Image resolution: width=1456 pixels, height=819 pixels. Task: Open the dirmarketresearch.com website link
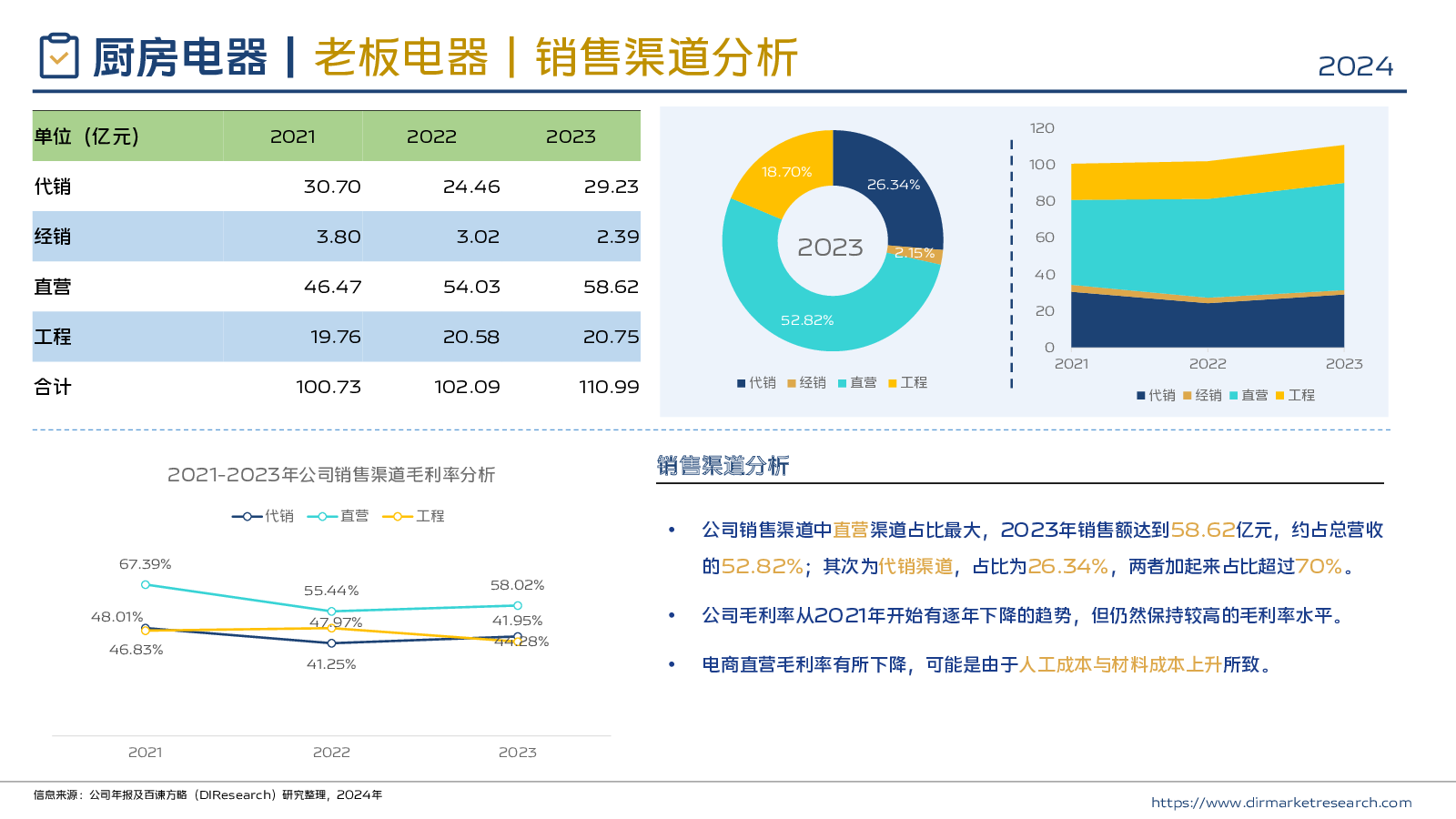click(1280, 803)
